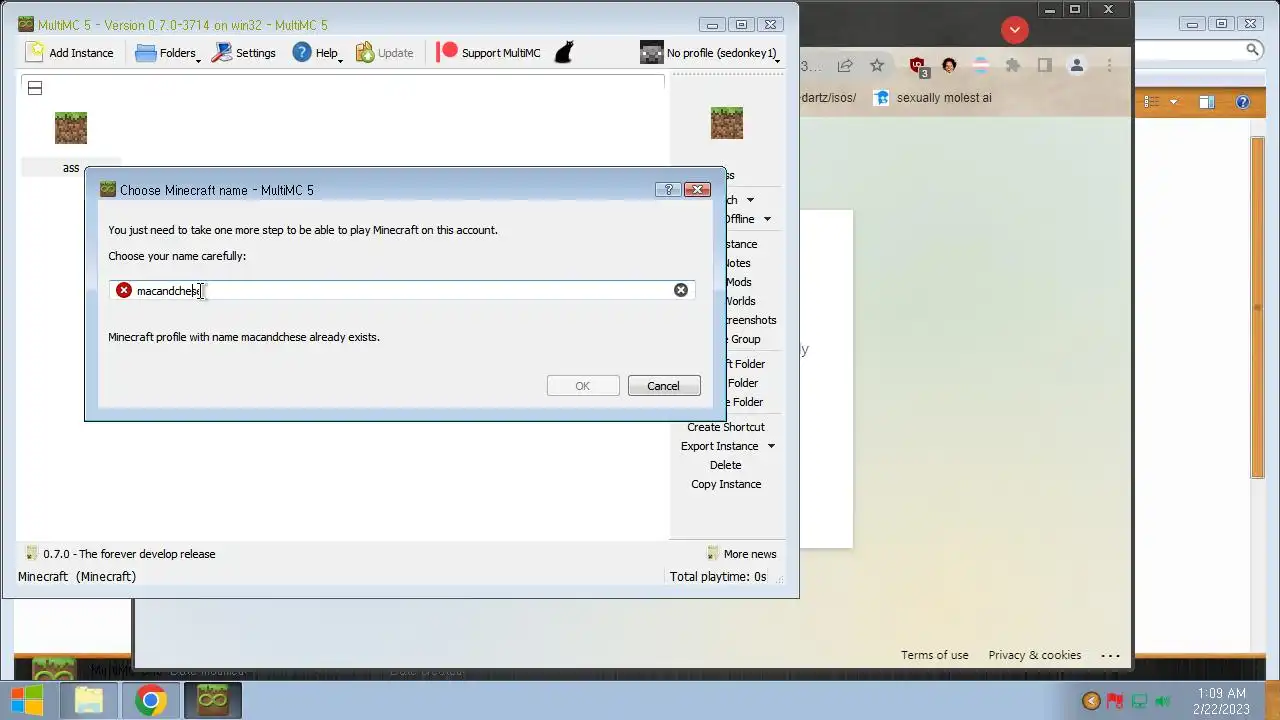Click the red error icon in name field
This screenshot has height=720, width=1280.
pyautogui.click(x=123, y=290)
